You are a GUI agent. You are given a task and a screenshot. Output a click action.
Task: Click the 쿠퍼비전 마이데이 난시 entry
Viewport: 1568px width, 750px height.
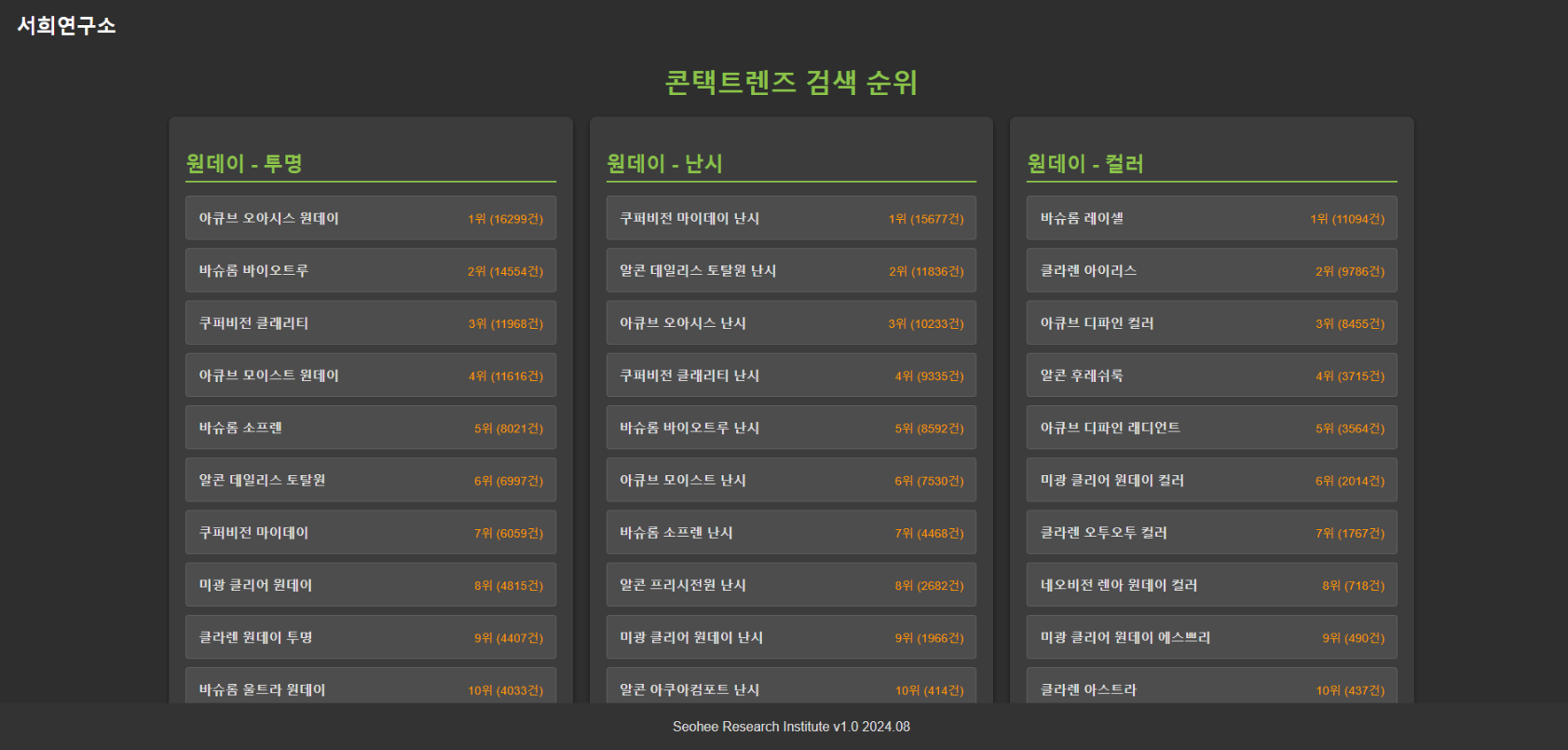(x=791, y=218)
